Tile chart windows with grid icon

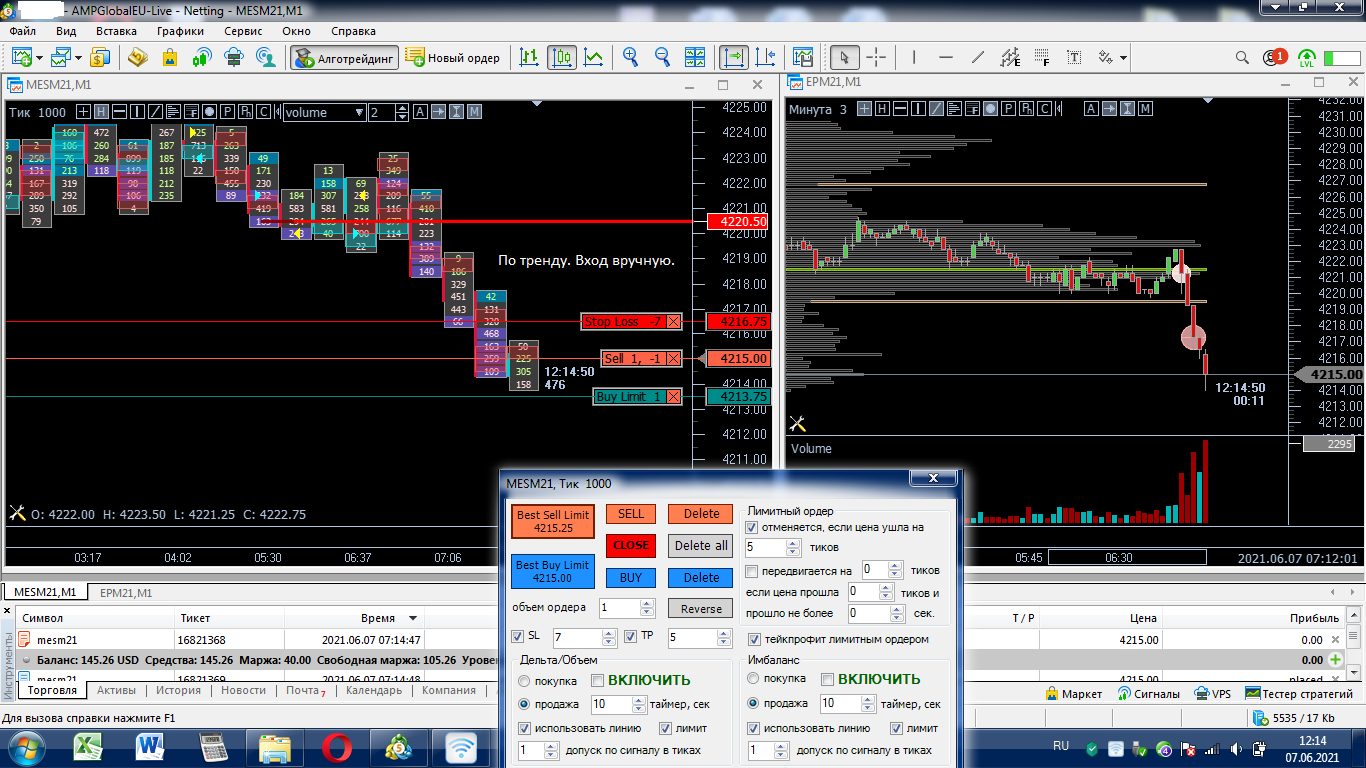(x=696, y=58)
